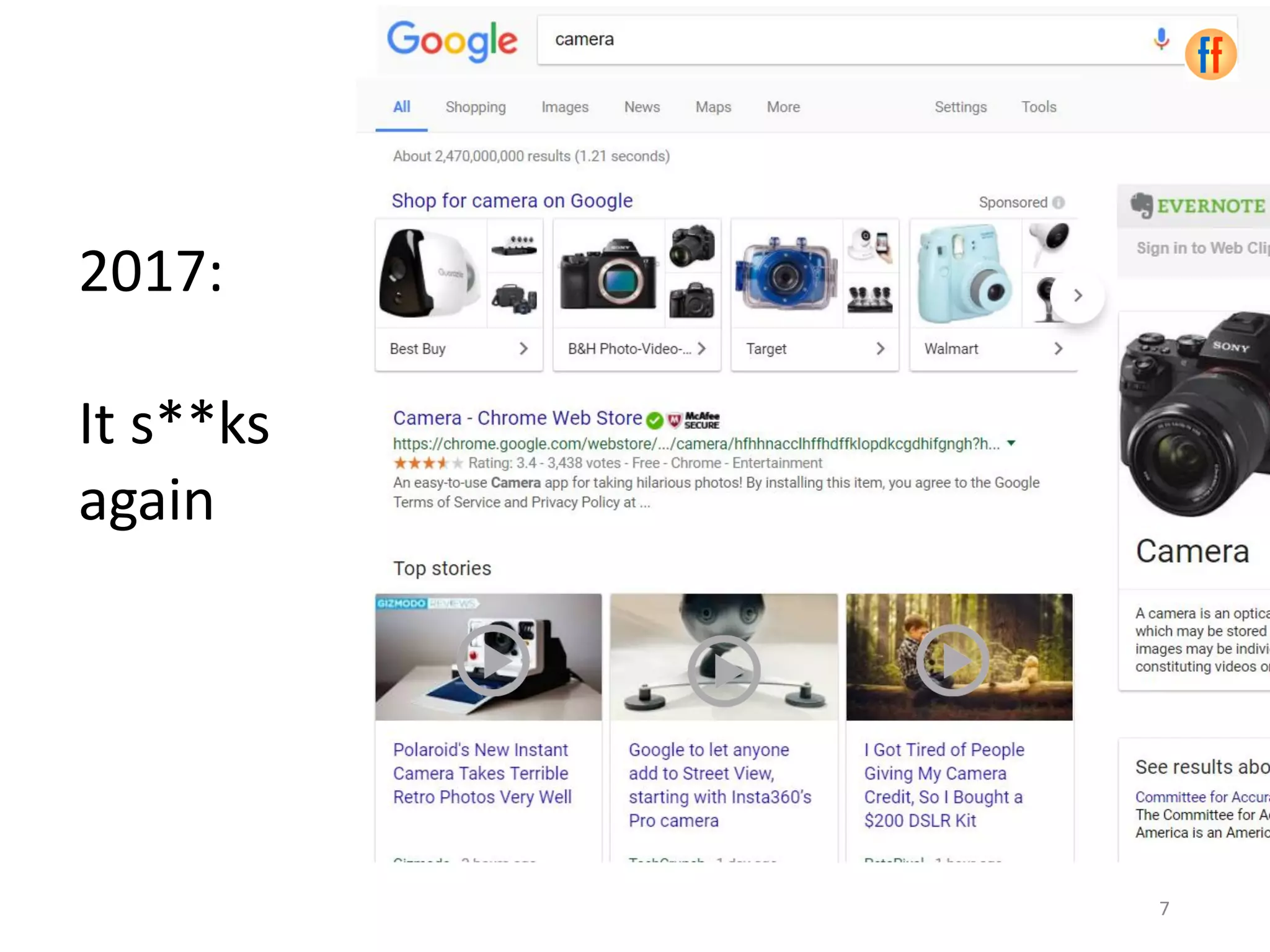This screenshot has height=952, width=1270.
Task: Switch to the Images tab
Action: [565, 107]
